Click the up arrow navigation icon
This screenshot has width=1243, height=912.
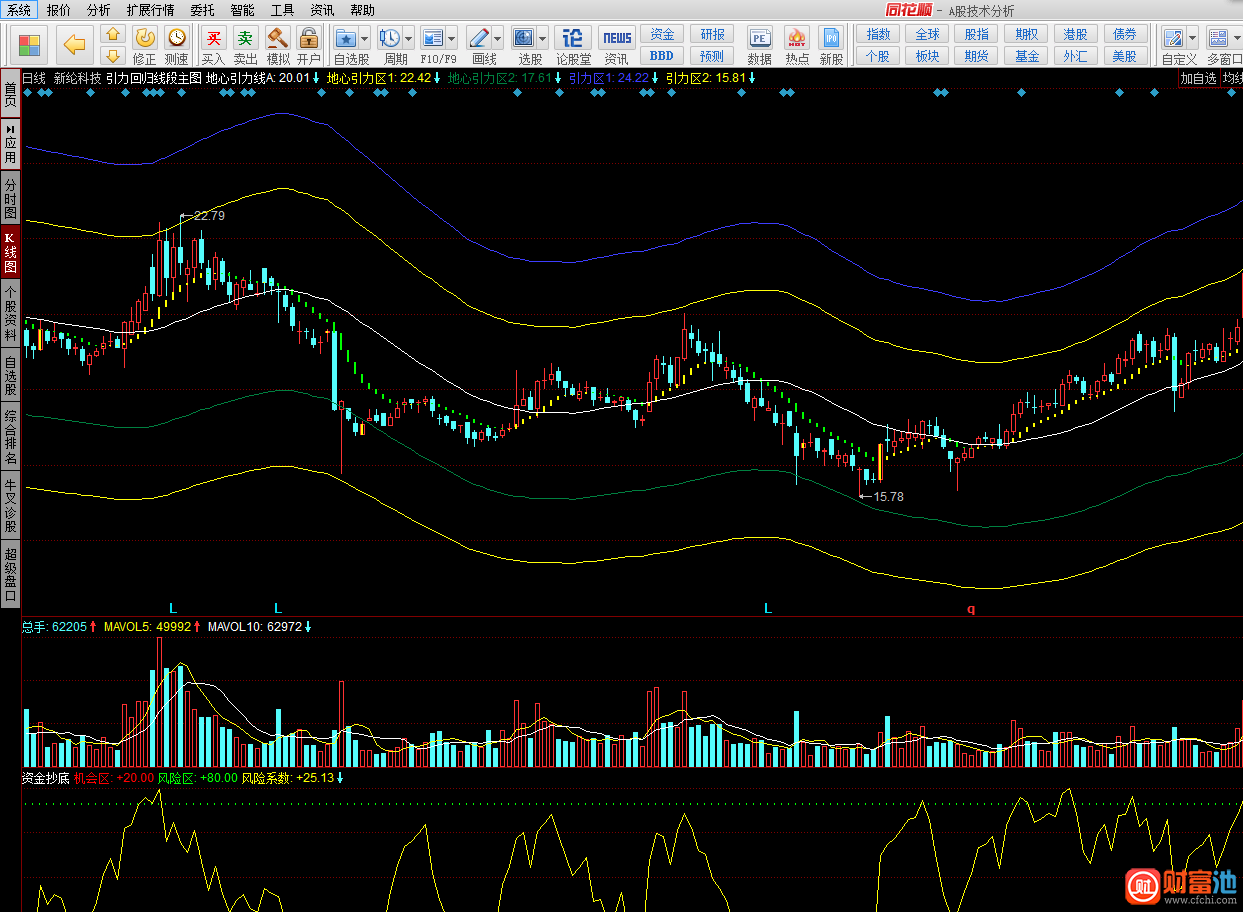[x=113, y=35]
